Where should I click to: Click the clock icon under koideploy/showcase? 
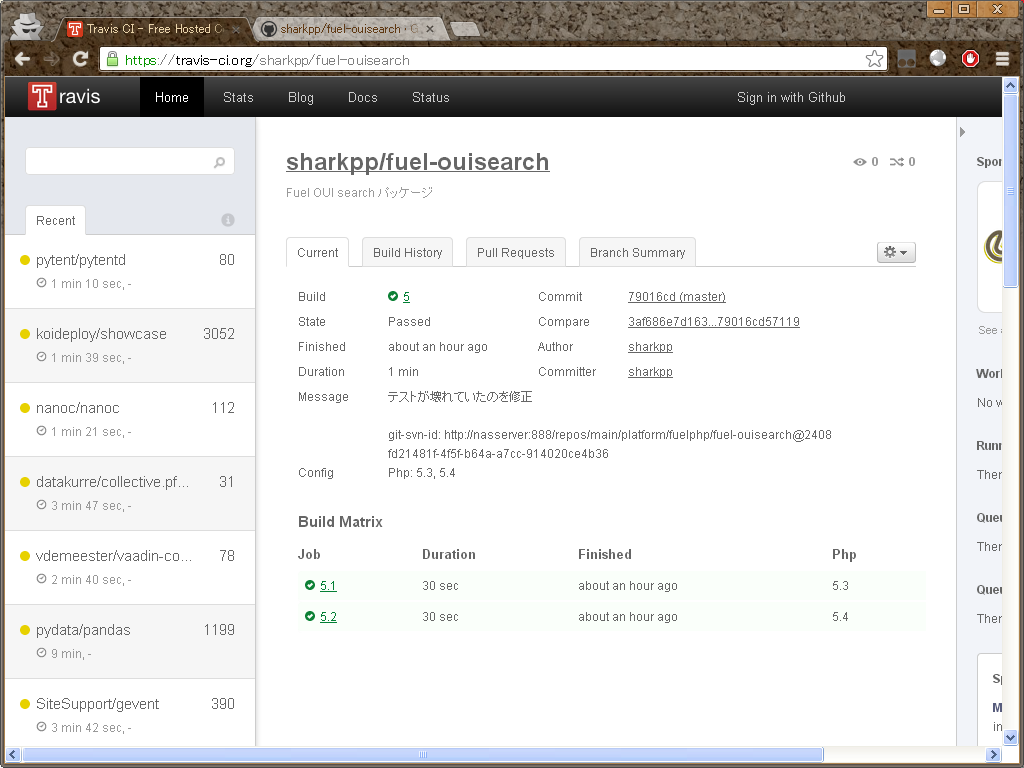(x=41, y=357)
